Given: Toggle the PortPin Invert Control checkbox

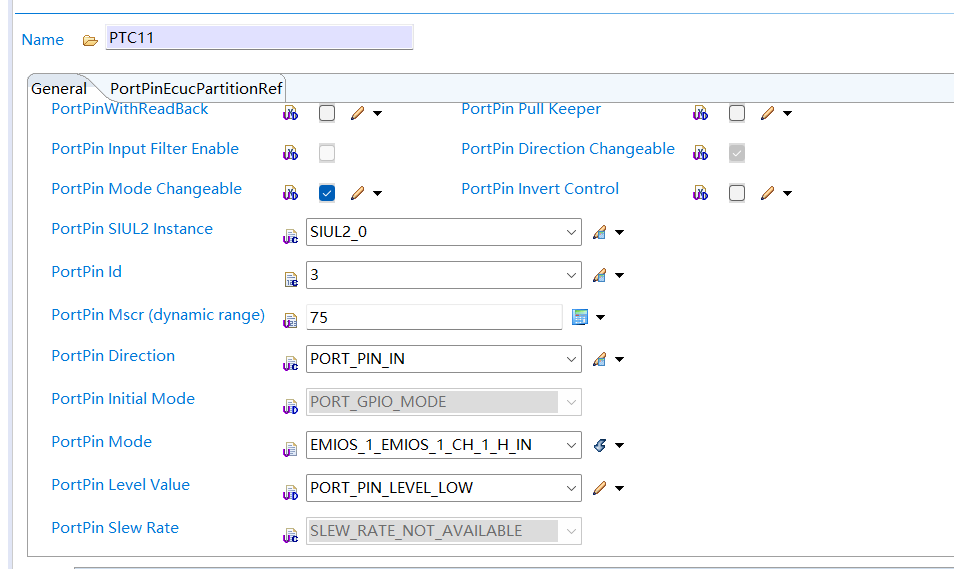Looking at the screenshot, I should pyautogui.click(x=737, y=193).
